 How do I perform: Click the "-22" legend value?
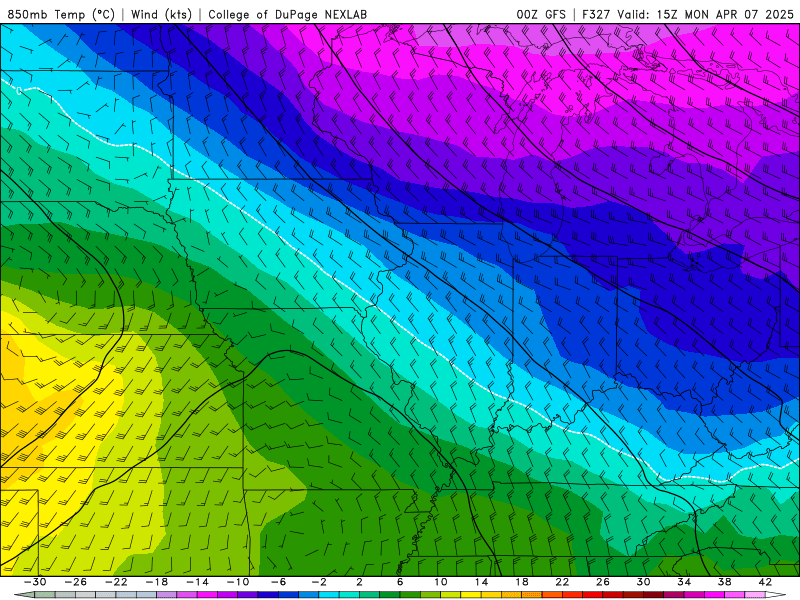point(116,582)
